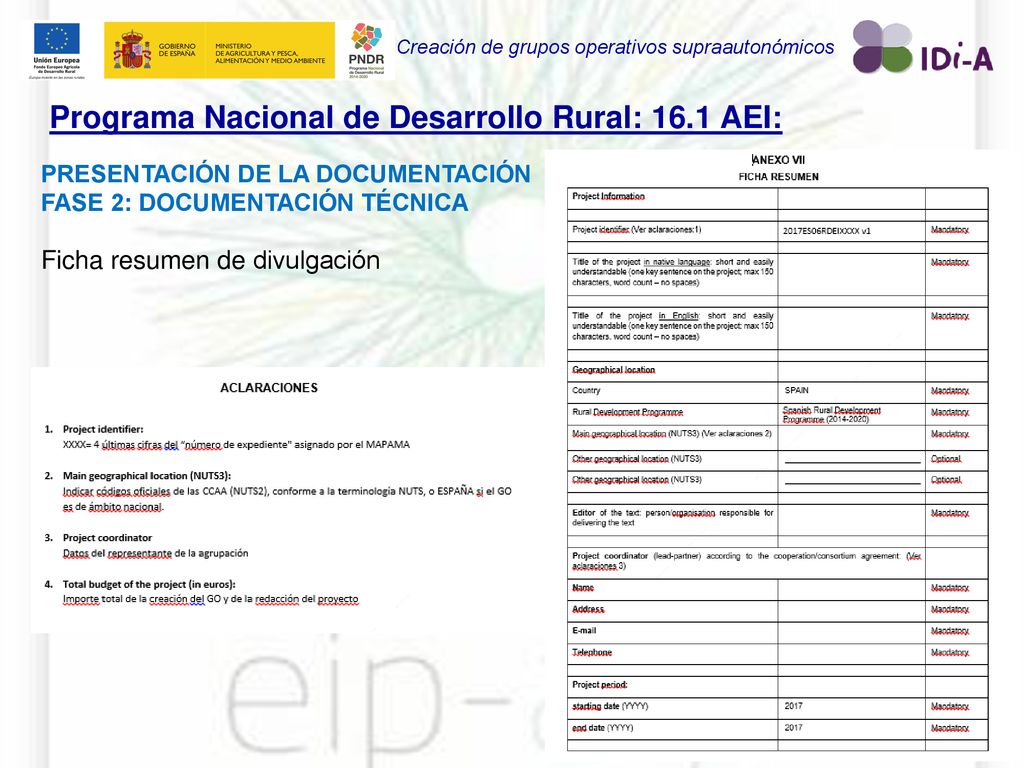Click 'Mandatory' in the Country row
Viewport: 1024px width, 768px height.
950,391
